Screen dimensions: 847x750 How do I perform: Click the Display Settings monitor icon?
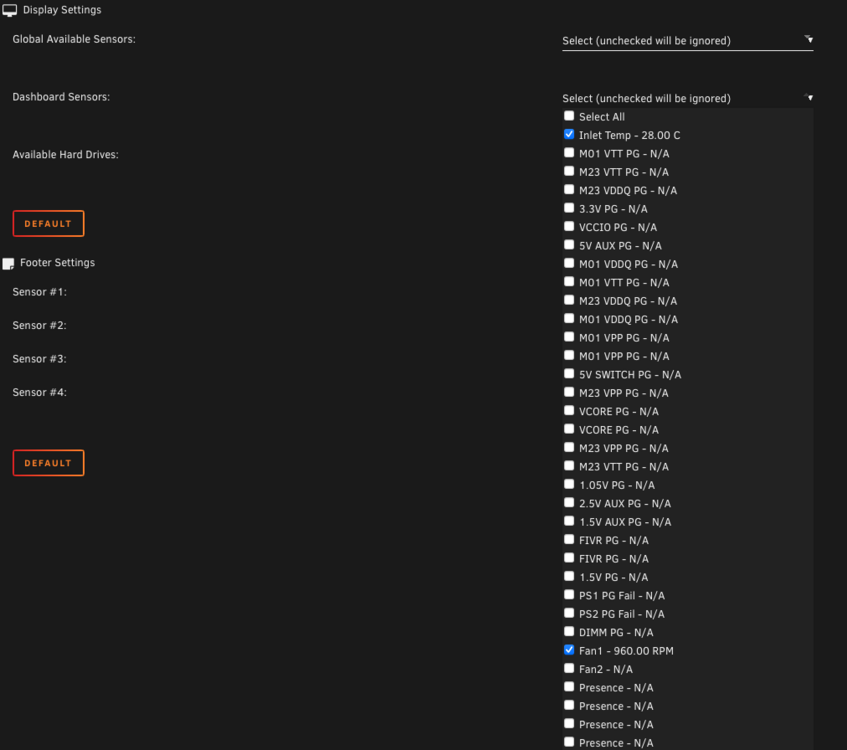[9, 10]
